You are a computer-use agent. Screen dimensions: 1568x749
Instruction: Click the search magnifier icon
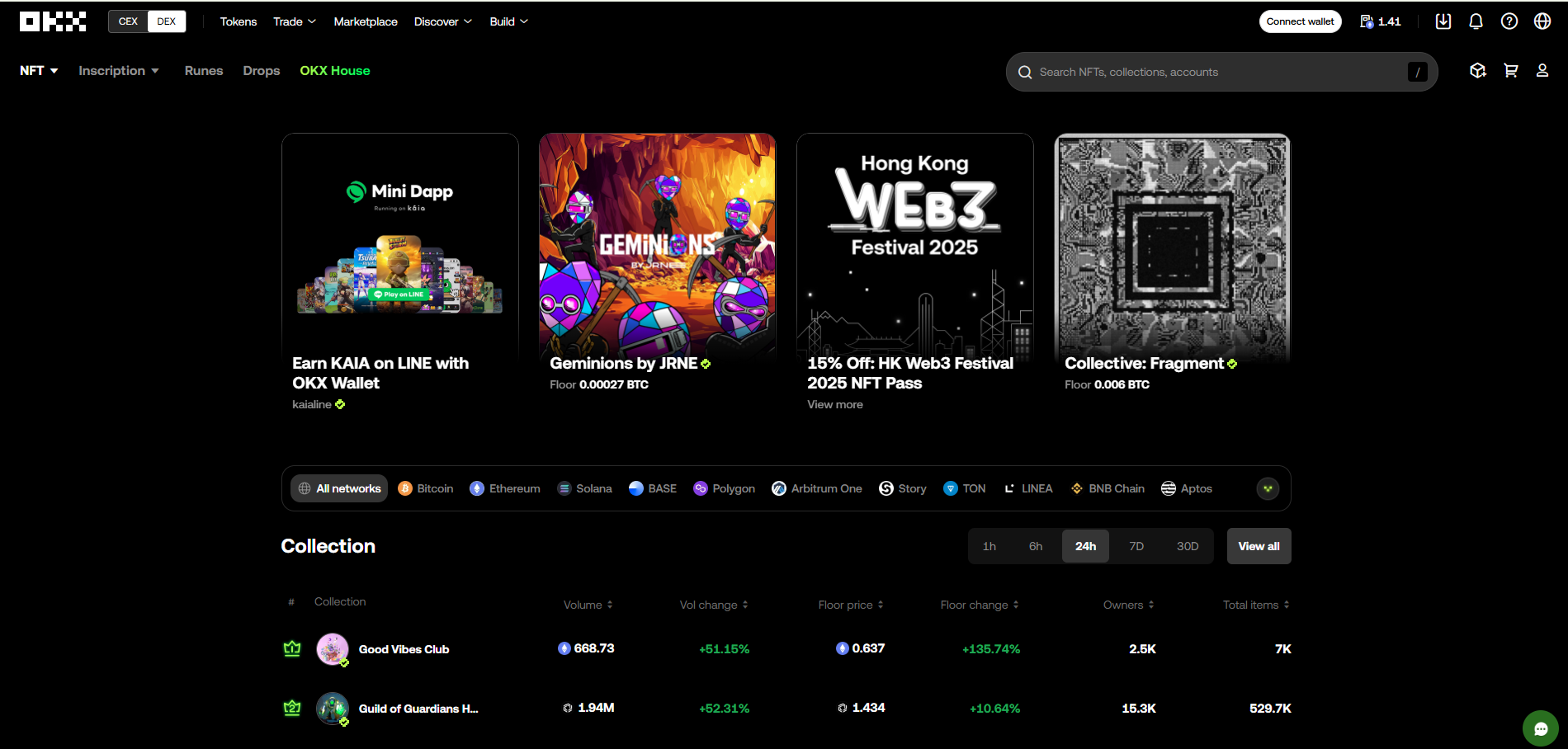click(1025, 73)
